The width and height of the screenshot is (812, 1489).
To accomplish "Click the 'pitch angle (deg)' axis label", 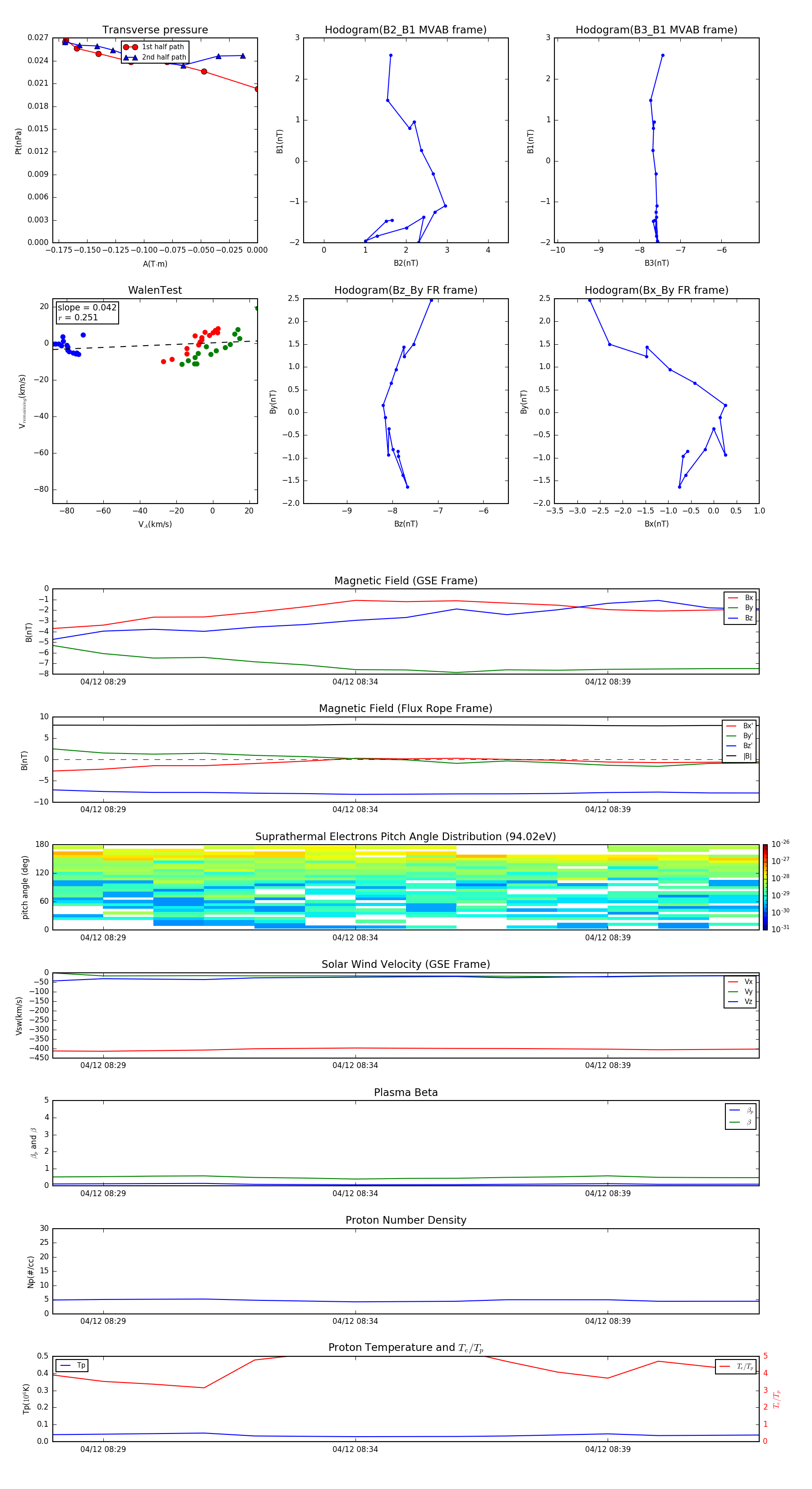I will tap(25, 887).
